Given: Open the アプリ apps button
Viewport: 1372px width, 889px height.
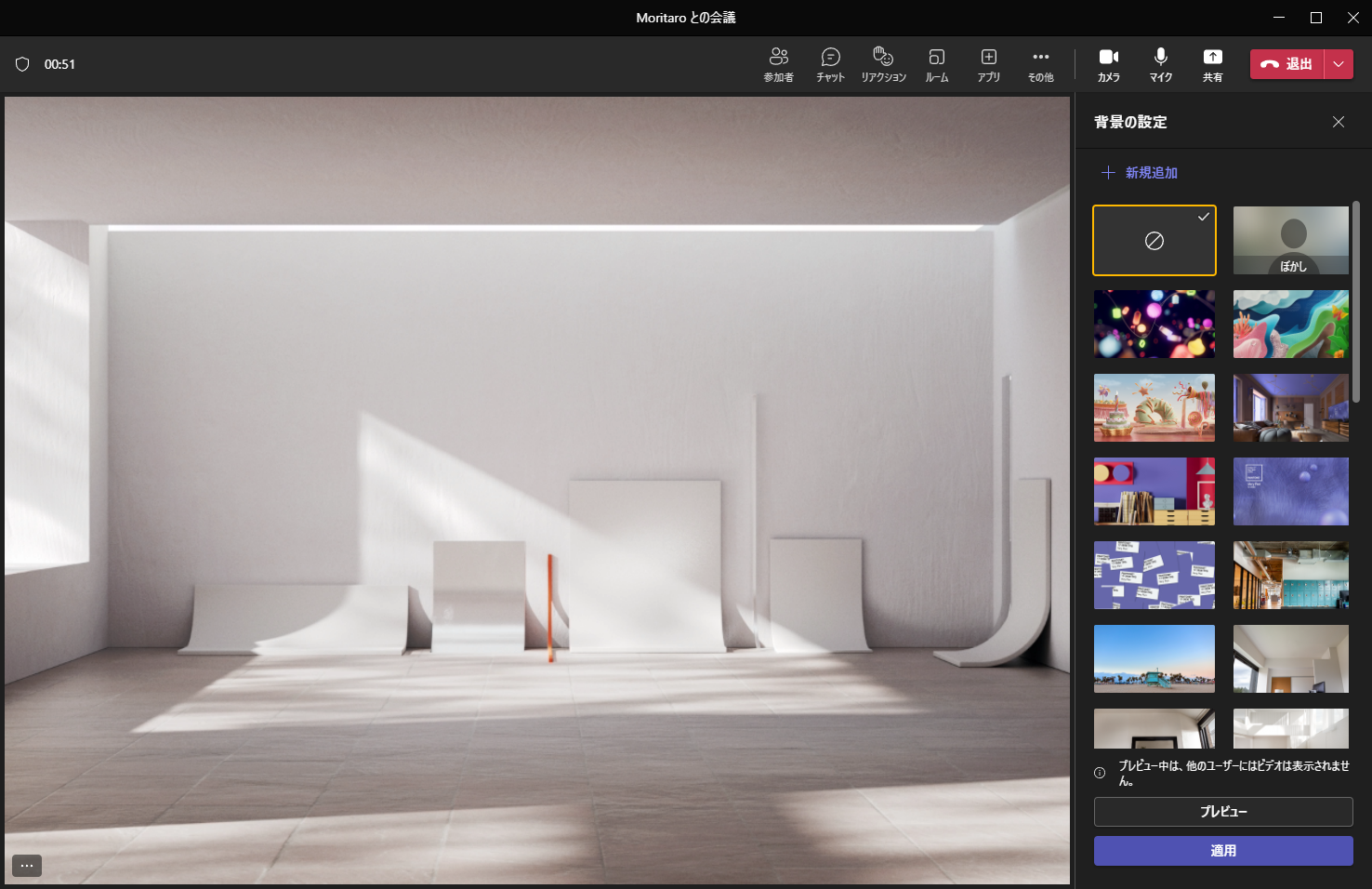Looking at the screenshot, I should pos(988,64).
